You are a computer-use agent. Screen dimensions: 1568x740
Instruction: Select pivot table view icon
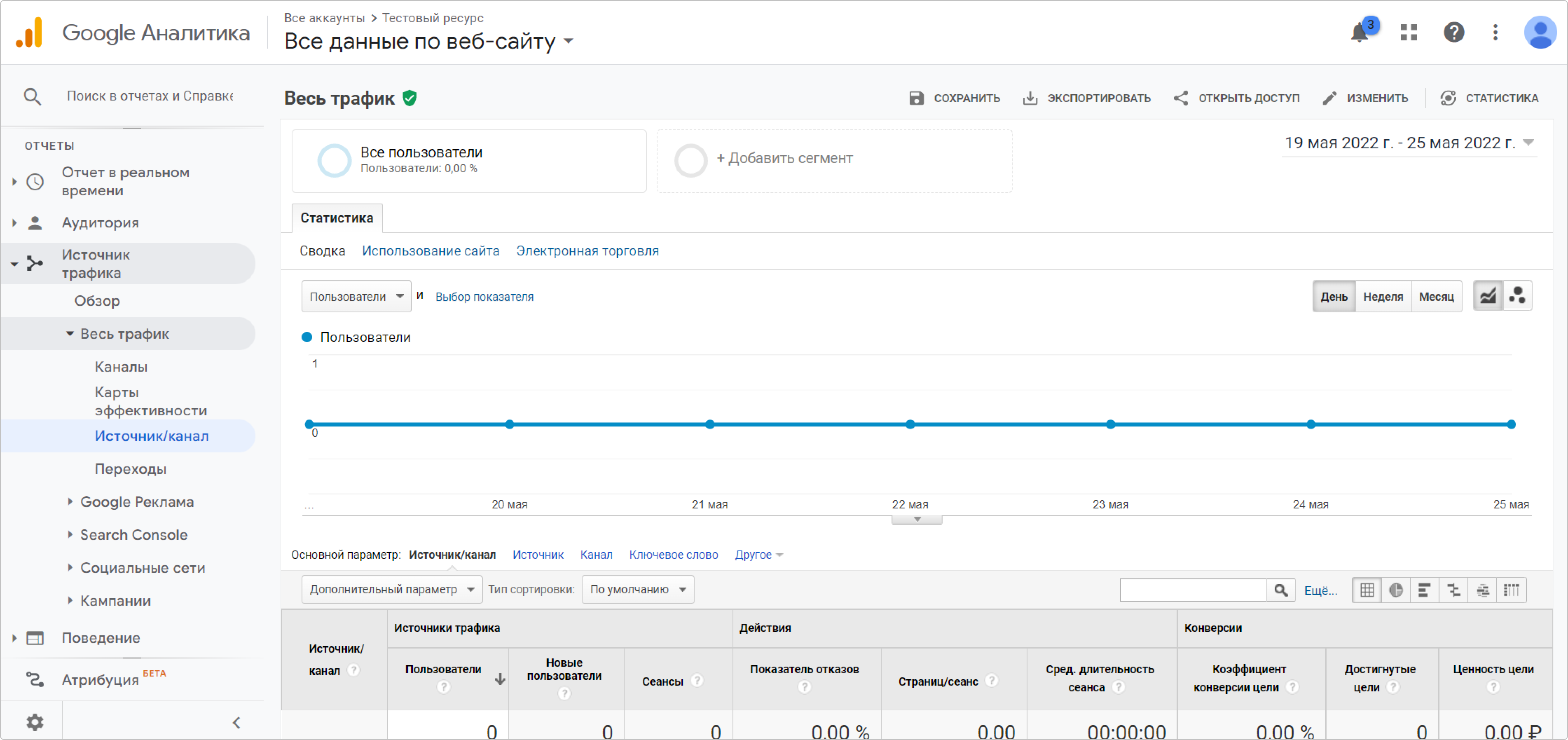[x=1512, y=590]
